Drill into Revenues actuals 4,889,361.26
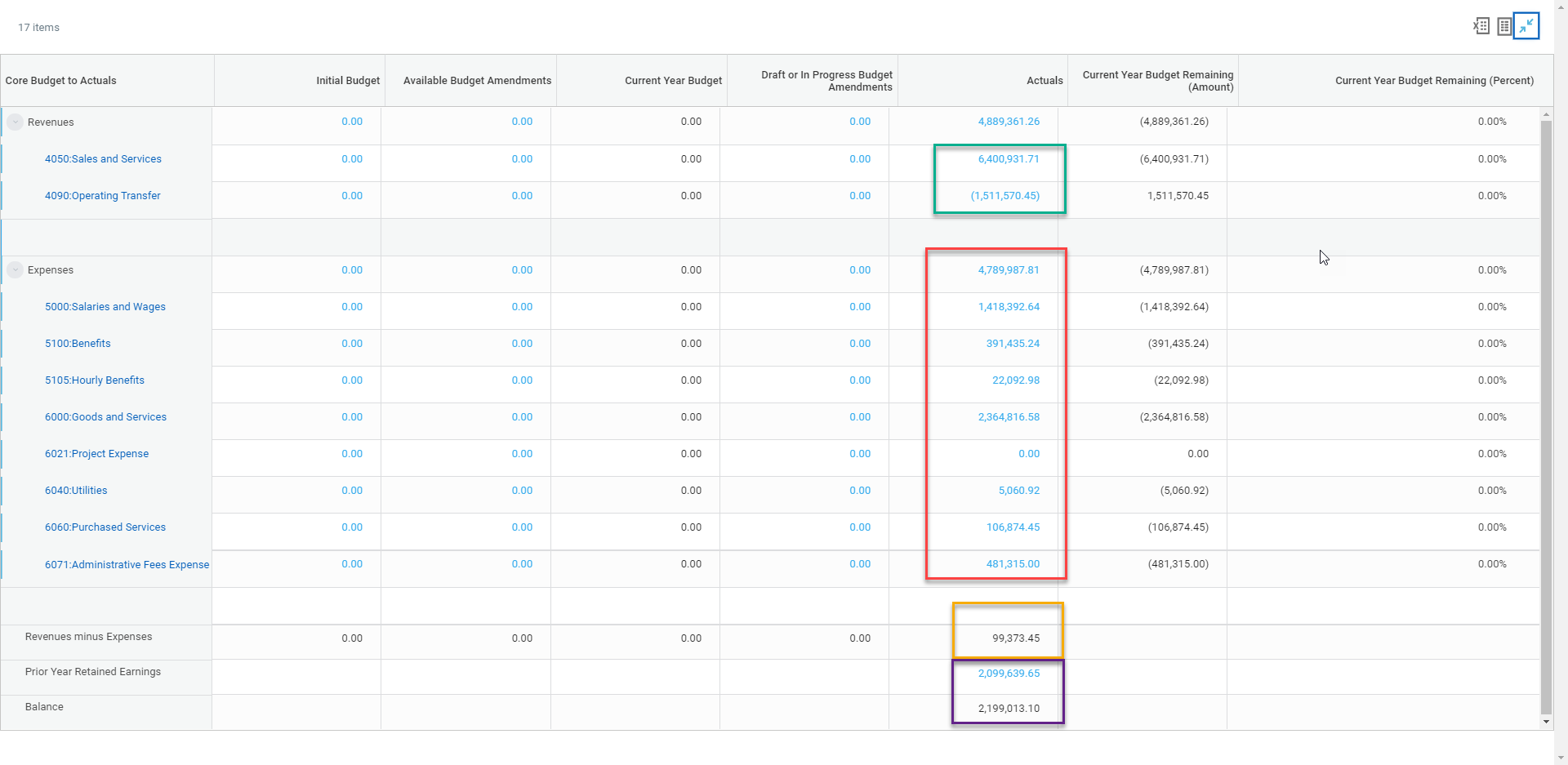 [1009, 122]
